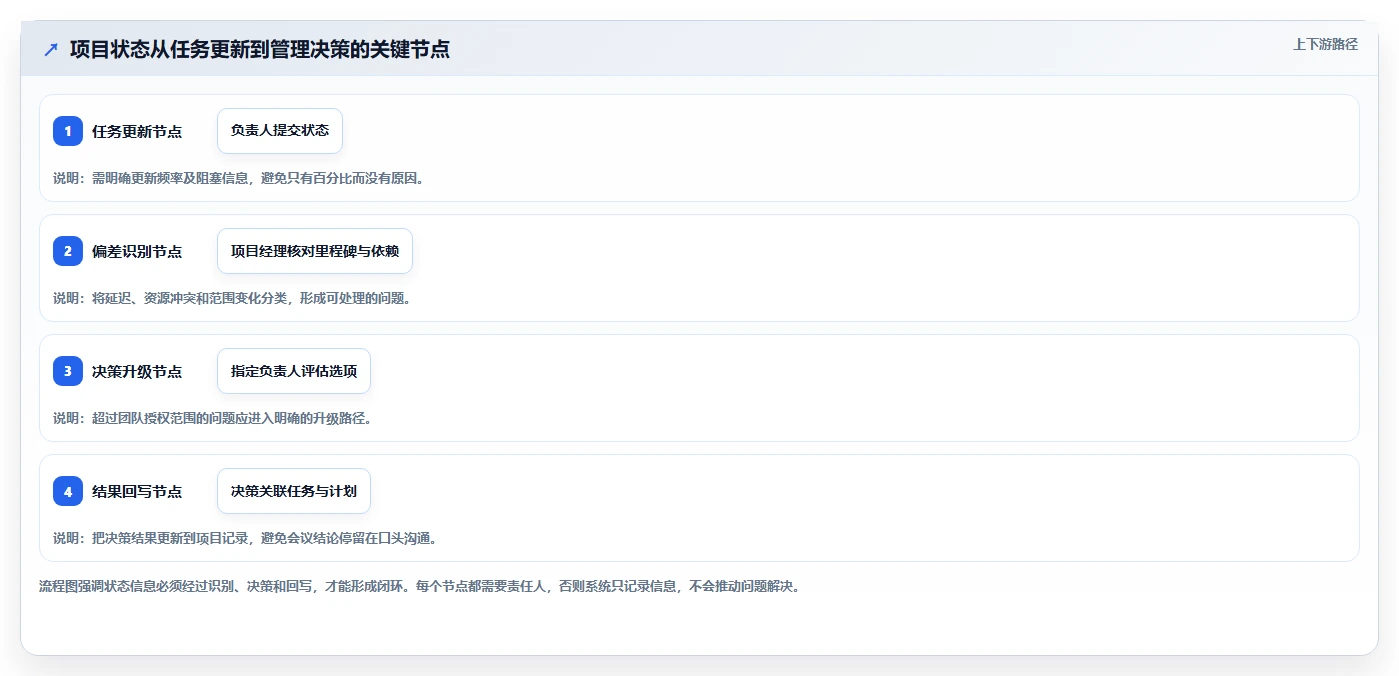Click the note about 需明确更新频率及阻塞信息
The width and height of the screenshot is (1399, 676).
pyautogui.click(x=238, y=178)
